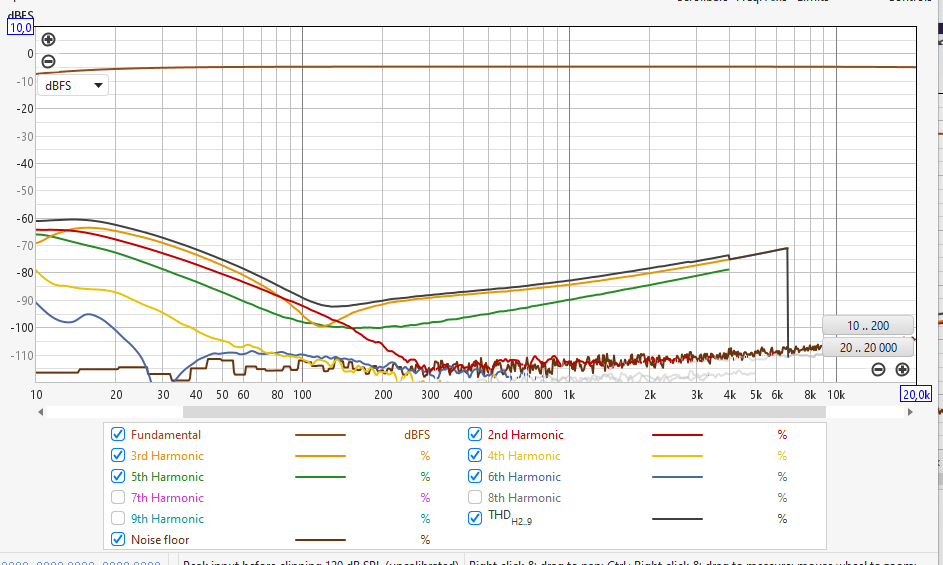Enable the 8th Harmonic trace
The width and height of the screenshot is (943, 565).
pos(475,498)
